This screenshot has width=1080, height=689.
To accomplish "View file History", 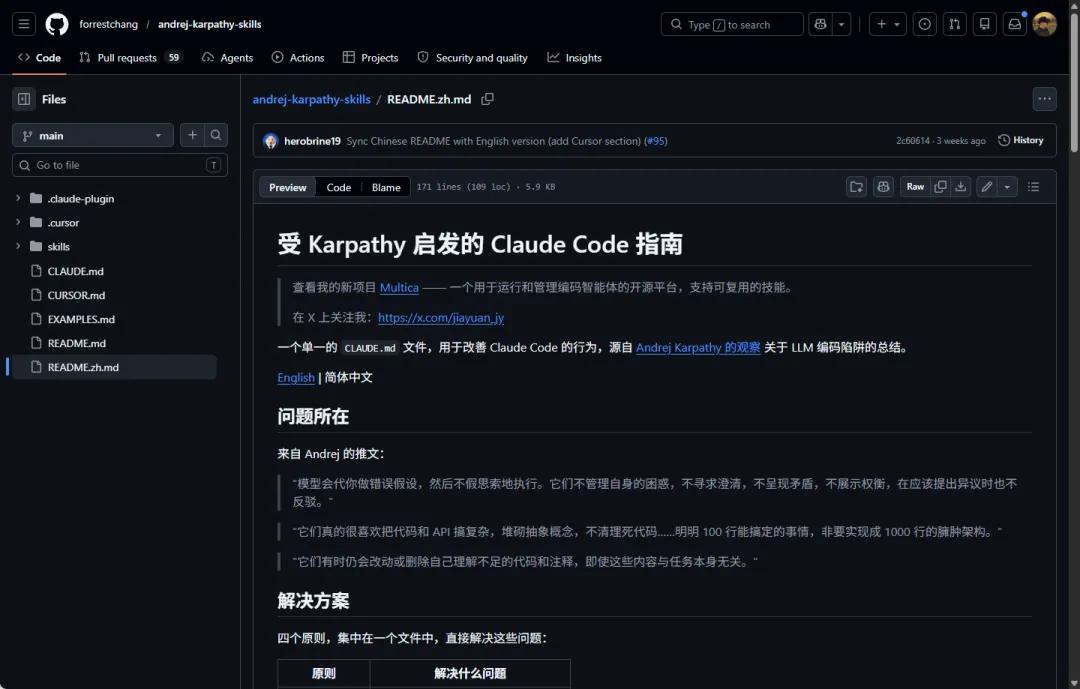I will [1021, 141].
